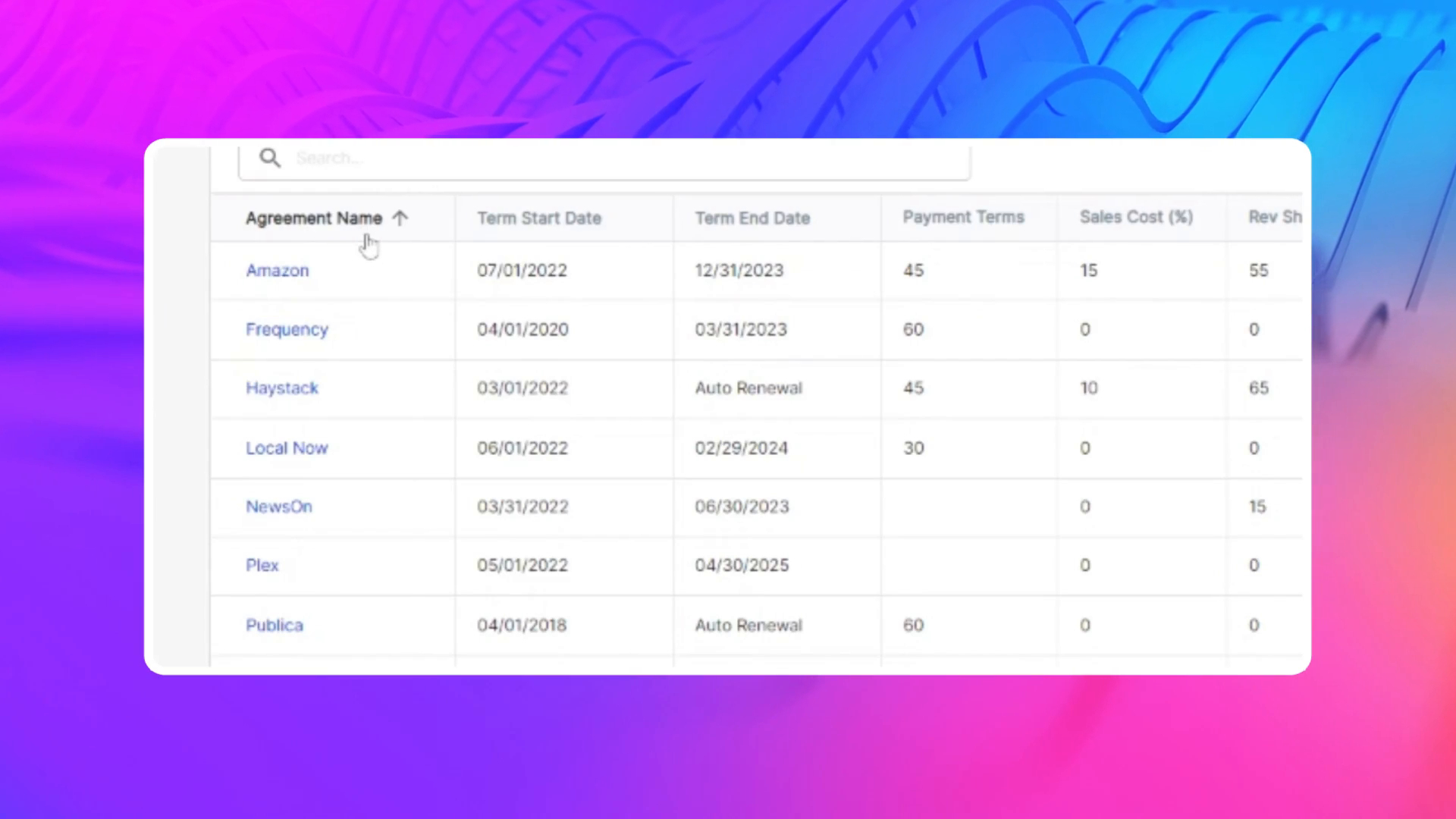Viewport: 1456px width, 819px height.
Task: Open the Local Now agreement
Action: tap(287, 447)
